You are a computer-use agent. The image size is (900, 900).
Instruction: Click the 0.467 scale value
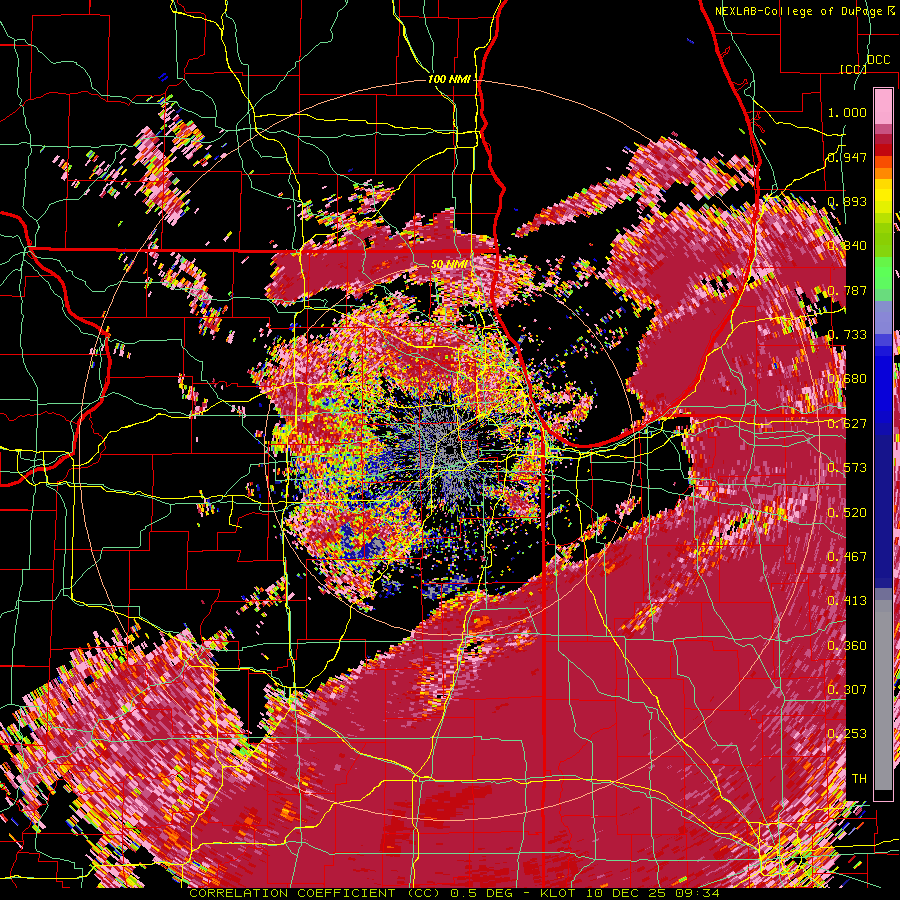click(x=847, y=557)
